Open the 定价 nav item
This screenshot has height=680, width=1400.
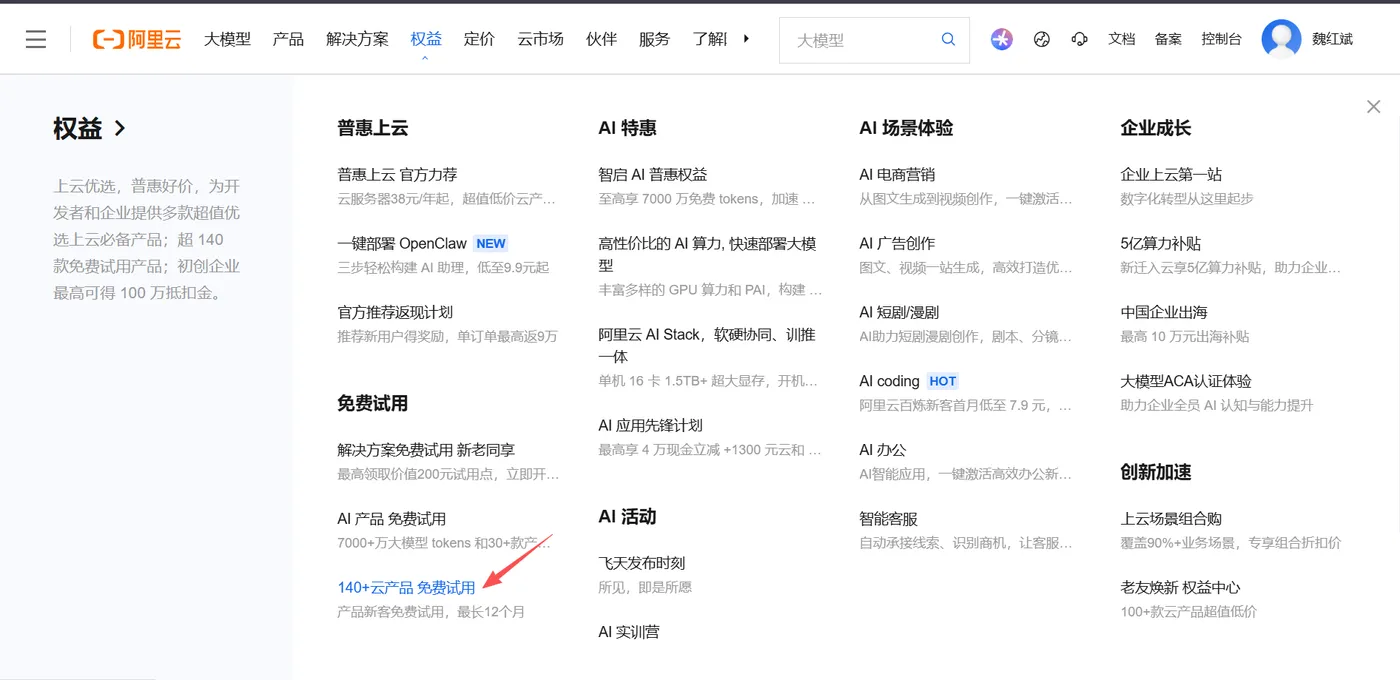479,39
